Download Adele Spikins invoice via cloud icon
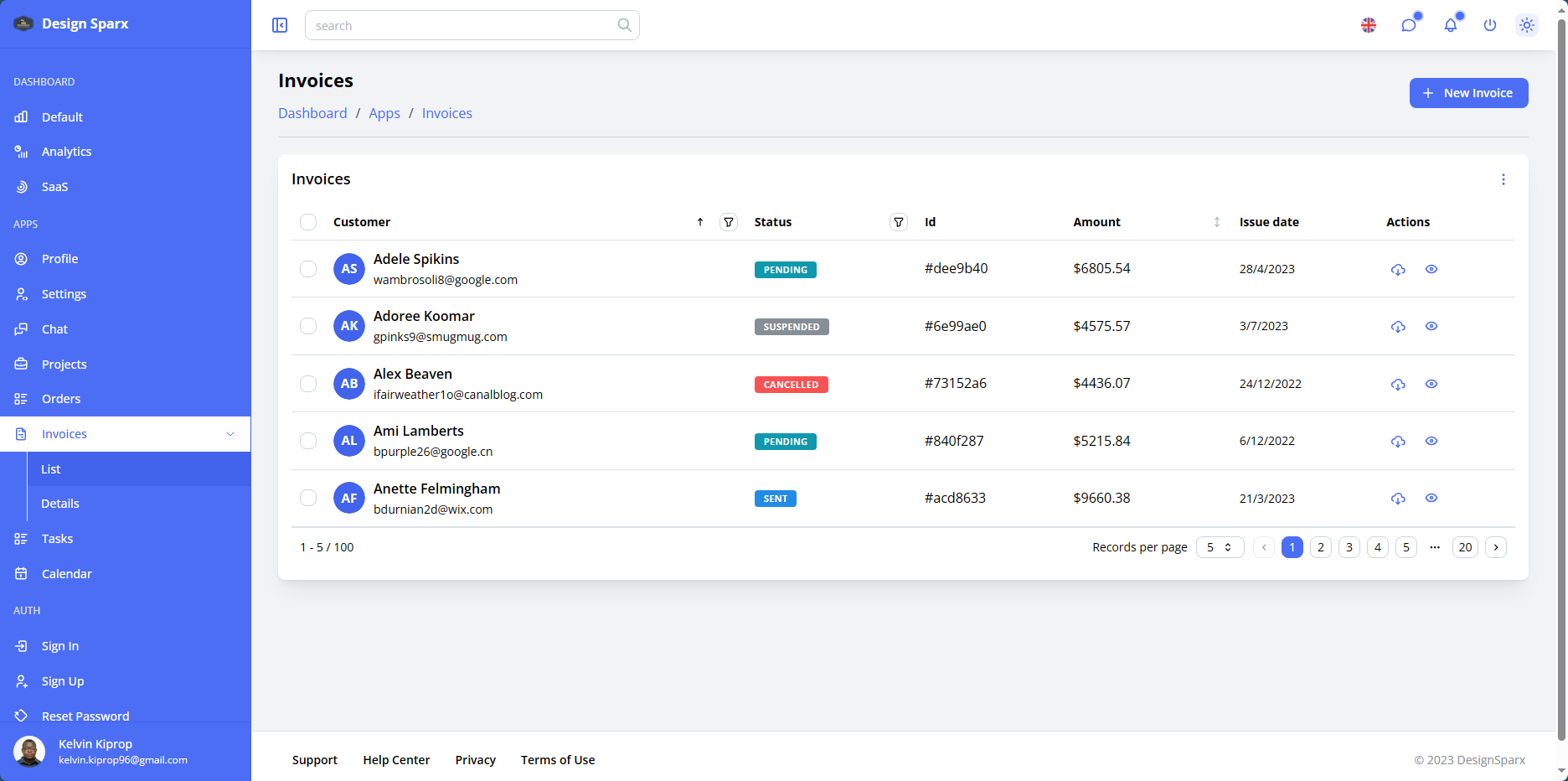This screenshot has width=1568, height=781. [x=1398, y=269]
